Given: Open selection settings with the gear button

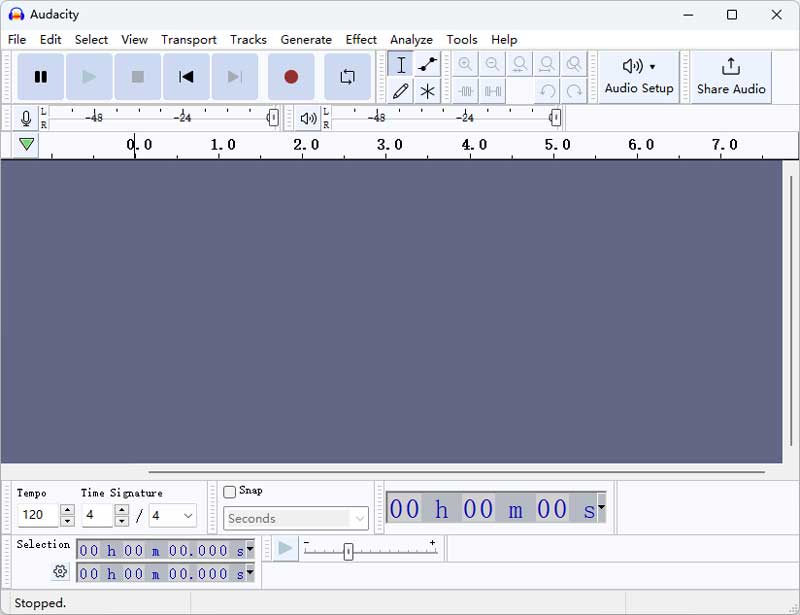Looking at the screenshot, I should tap(60, 571).
